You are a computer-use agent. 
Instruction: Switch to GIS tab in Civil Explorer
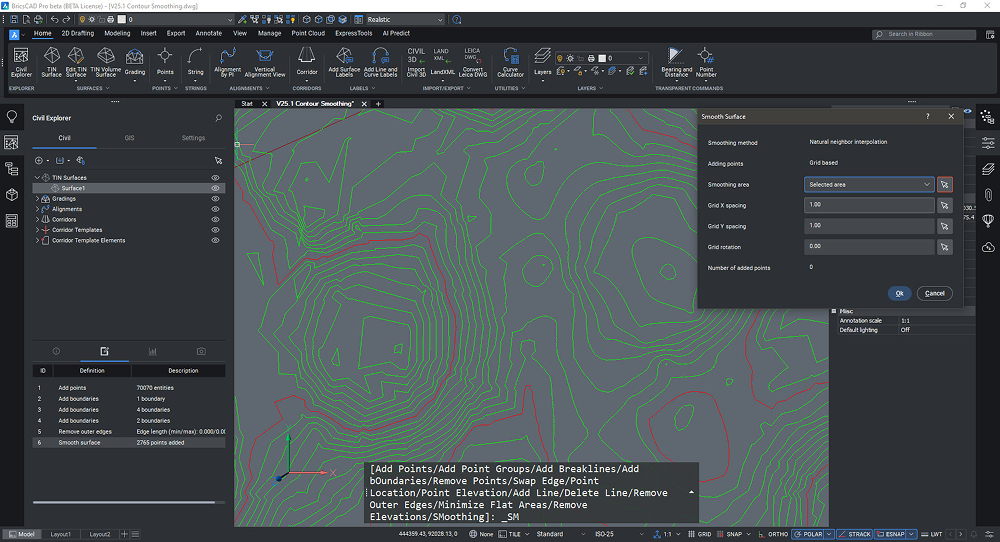tap(129, 138)
